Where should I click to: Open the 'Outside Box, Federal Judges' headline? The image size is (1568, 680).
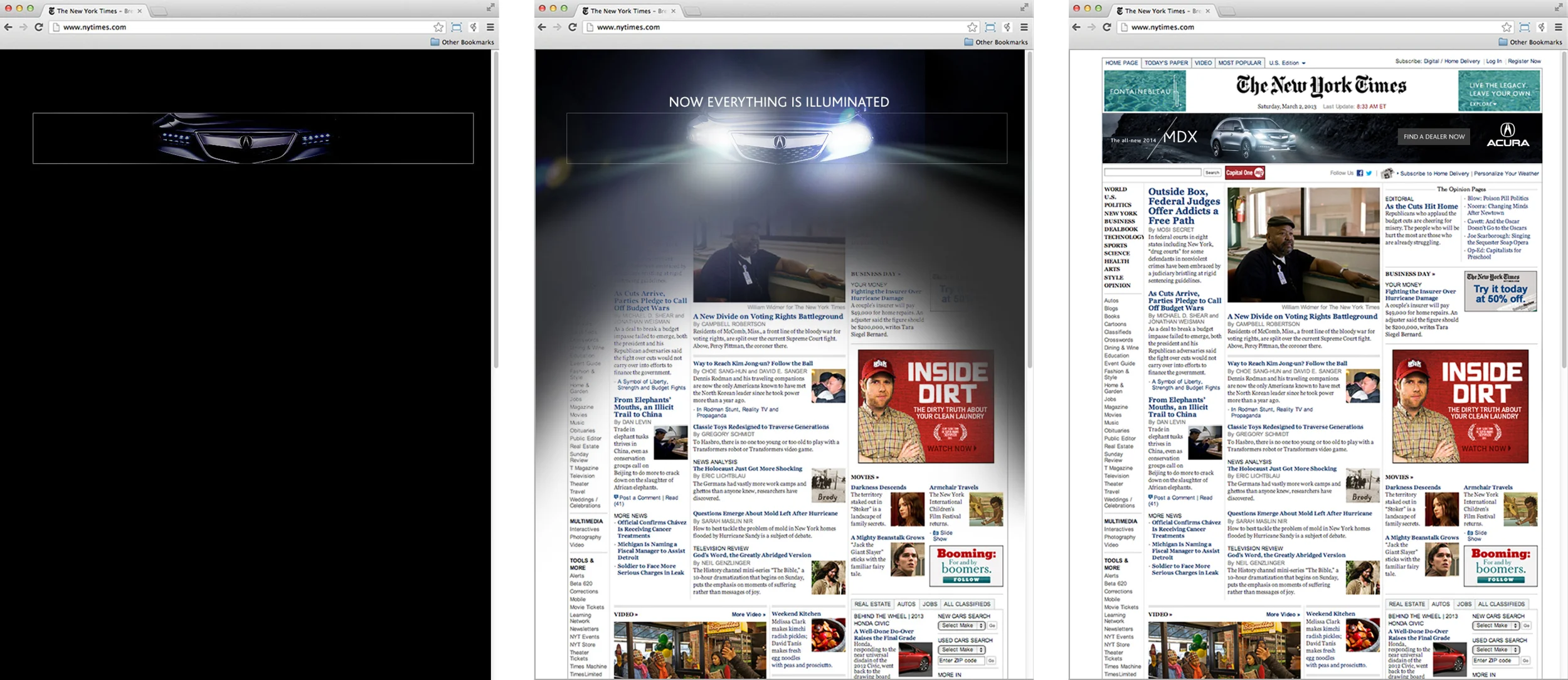1184,206
